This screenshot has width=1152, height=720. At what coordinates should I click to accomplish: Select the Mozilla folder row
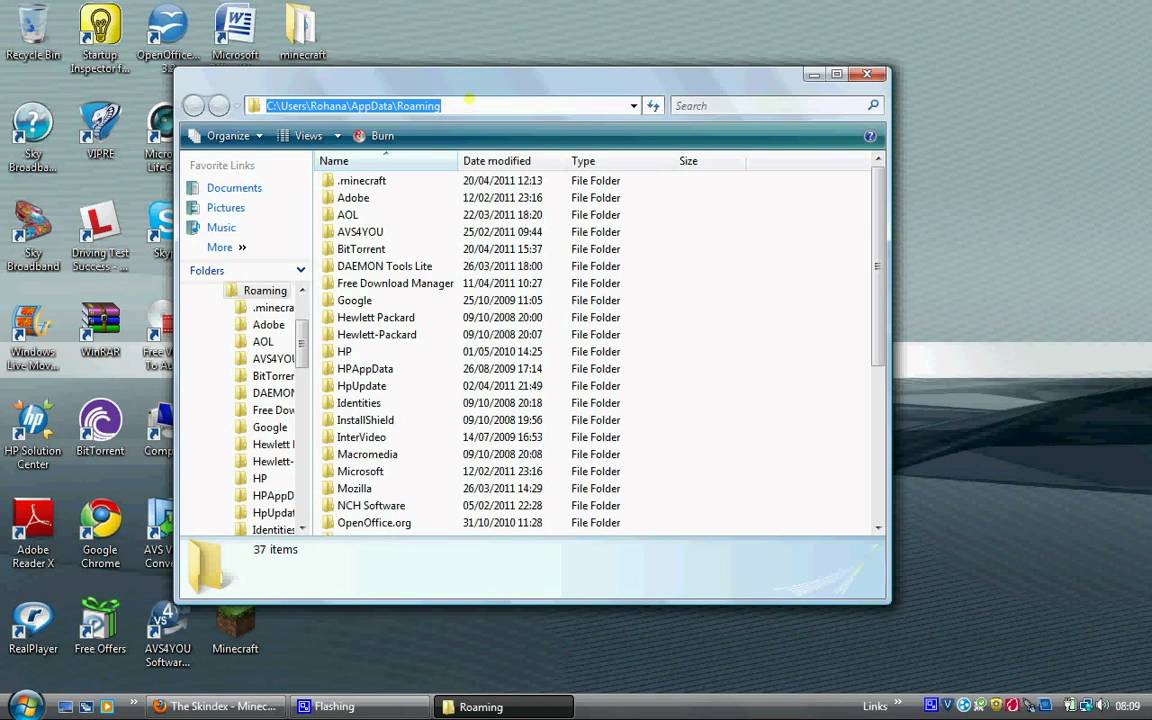point(354,489)
